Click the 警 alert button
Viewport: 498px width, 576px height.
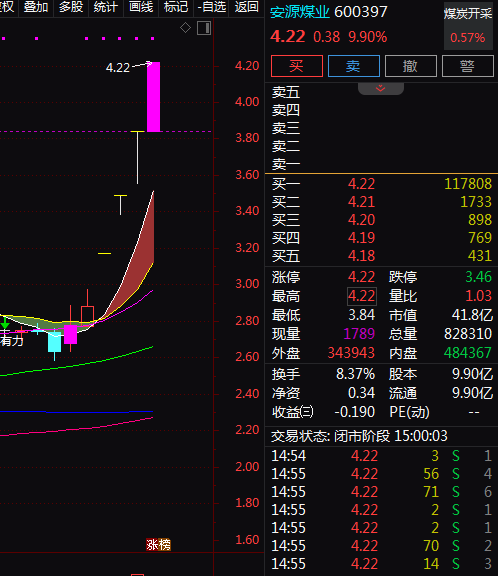pos(468,66)
